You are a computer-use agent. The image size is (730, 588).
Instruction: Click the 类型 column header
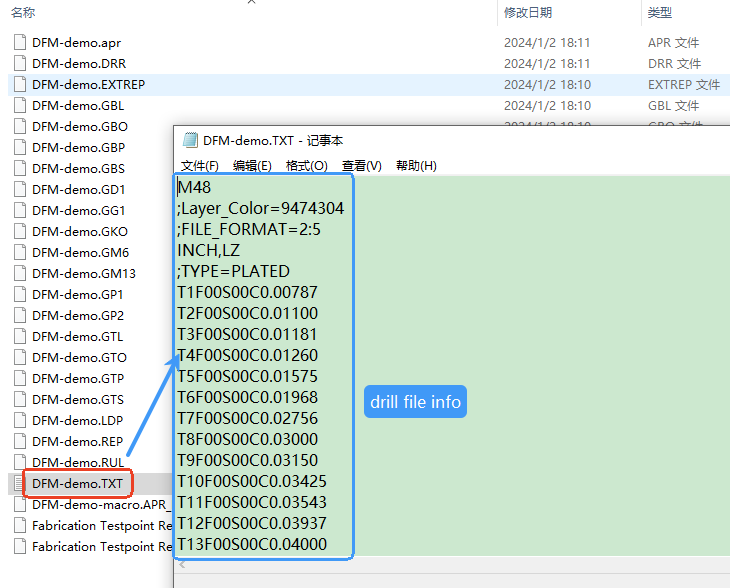pyautogui.click(x=660, y=13)
